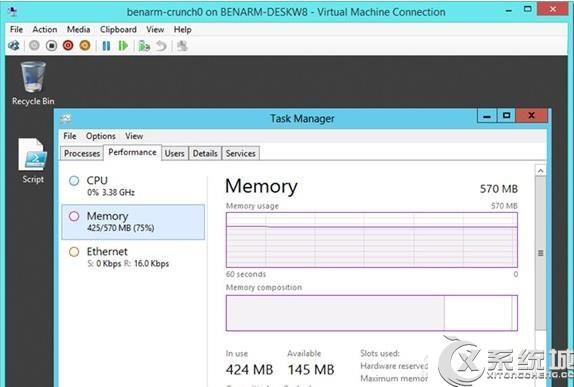
Task: Click the Virtual Machine Connection window icon
Action: pos(12,12)
